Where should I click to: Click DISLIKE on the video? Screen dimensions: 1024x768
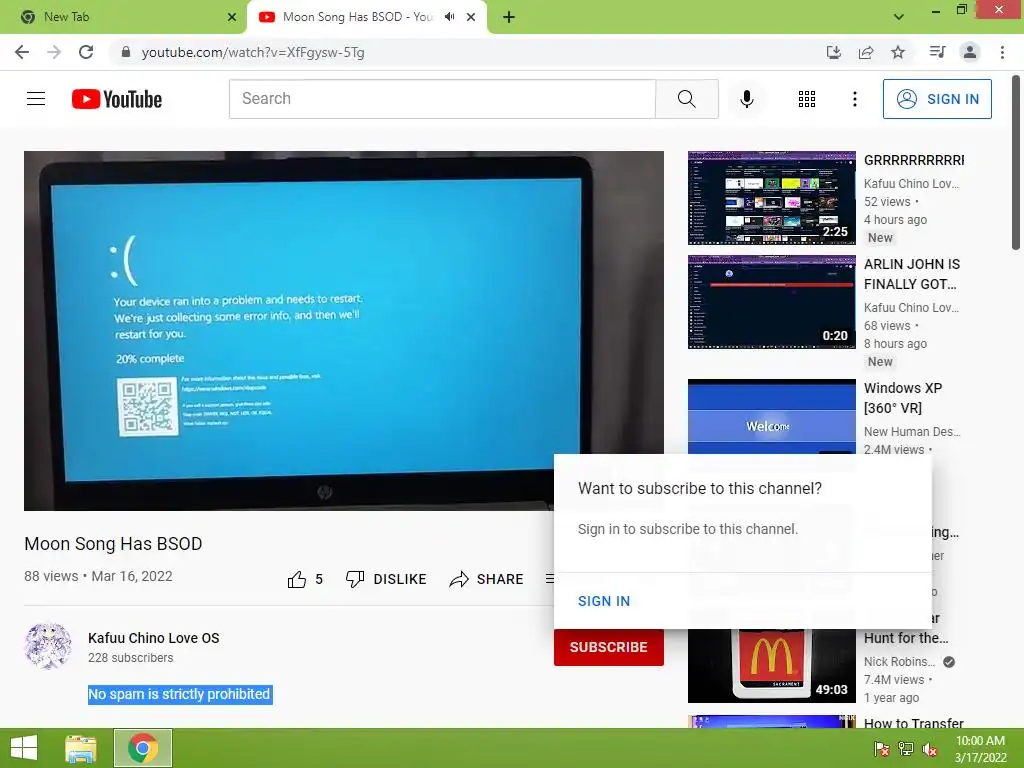click(386, 579)
